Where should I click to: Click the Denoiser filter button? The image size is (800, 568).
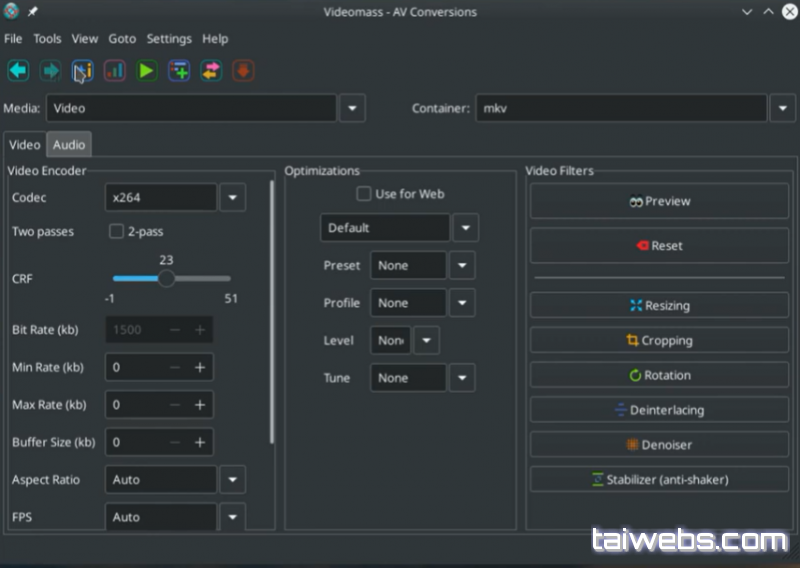click(659, 445)
